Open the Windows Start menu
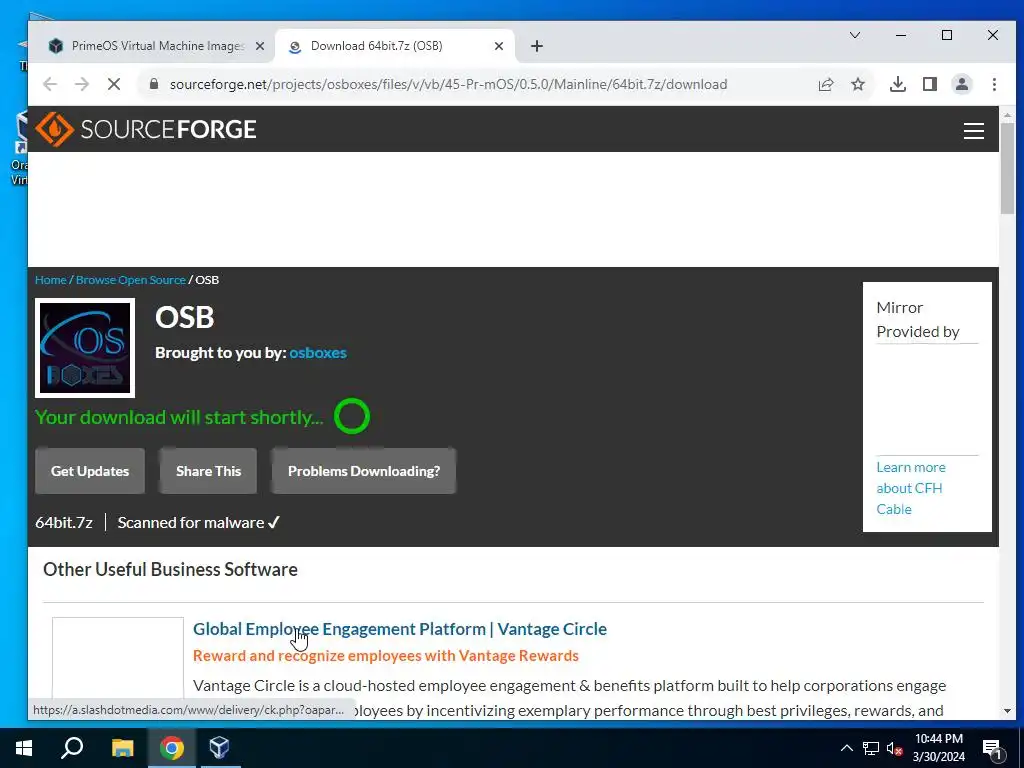 pos(24,748)
